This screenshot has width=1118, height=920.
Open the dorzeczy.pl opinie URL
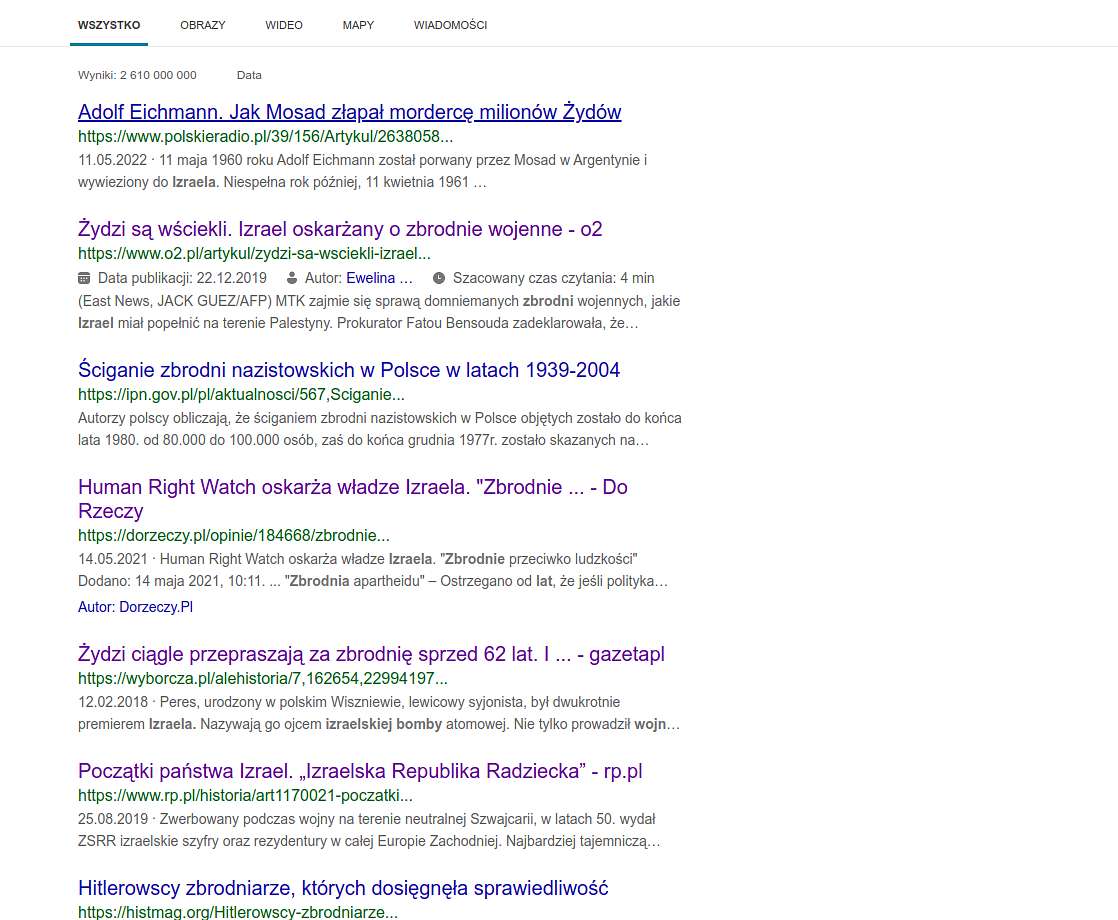pos(234,536)
